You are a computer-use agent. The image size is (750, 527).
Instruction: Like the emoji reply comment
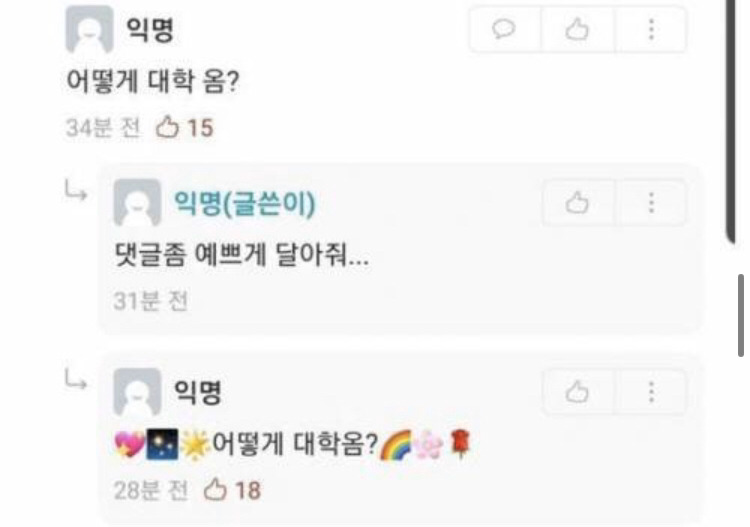click(577, 392)
